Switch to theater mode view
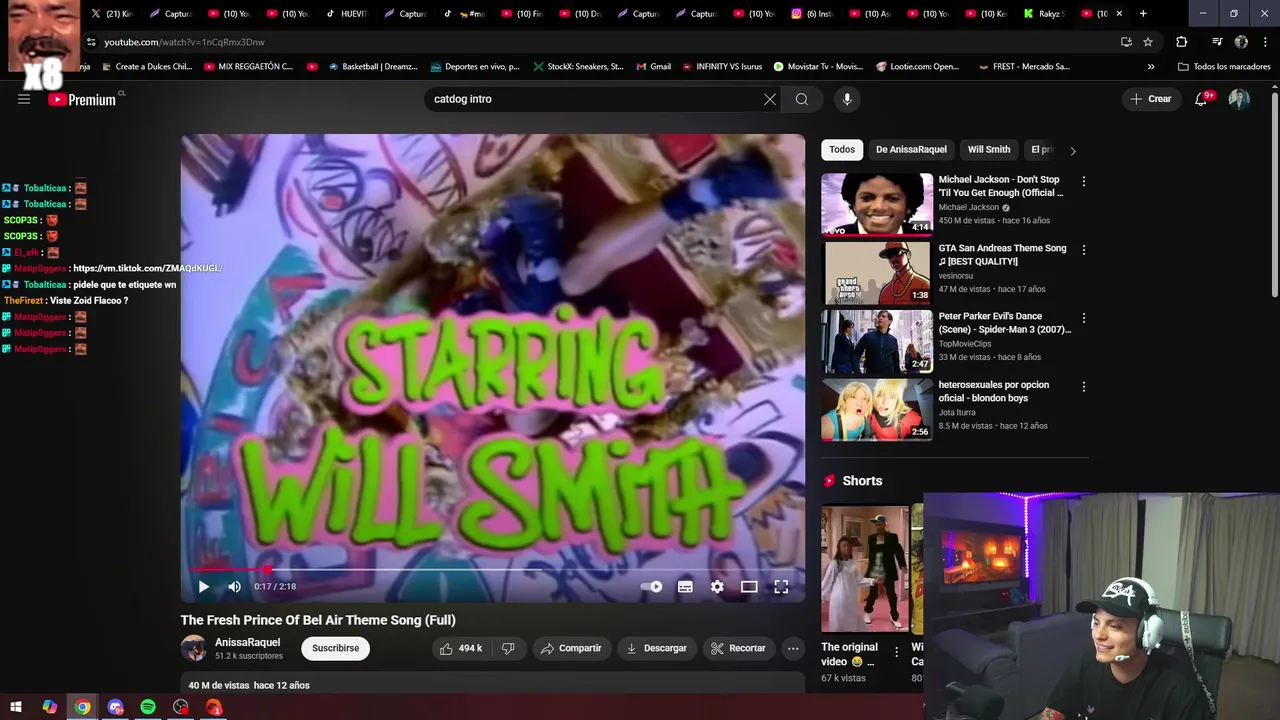Screen dimensions: 1280x720 pos(749,587)
